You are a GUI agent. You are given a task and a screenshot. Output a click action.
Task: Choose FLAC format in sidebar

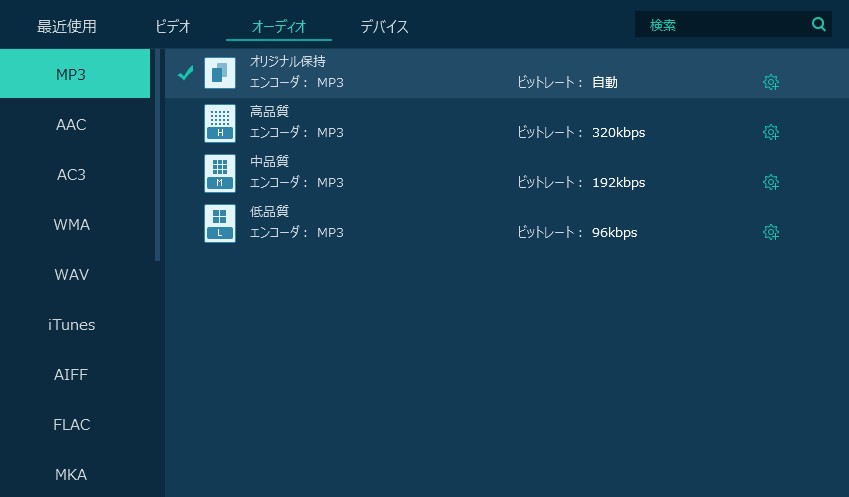point(71,424)
